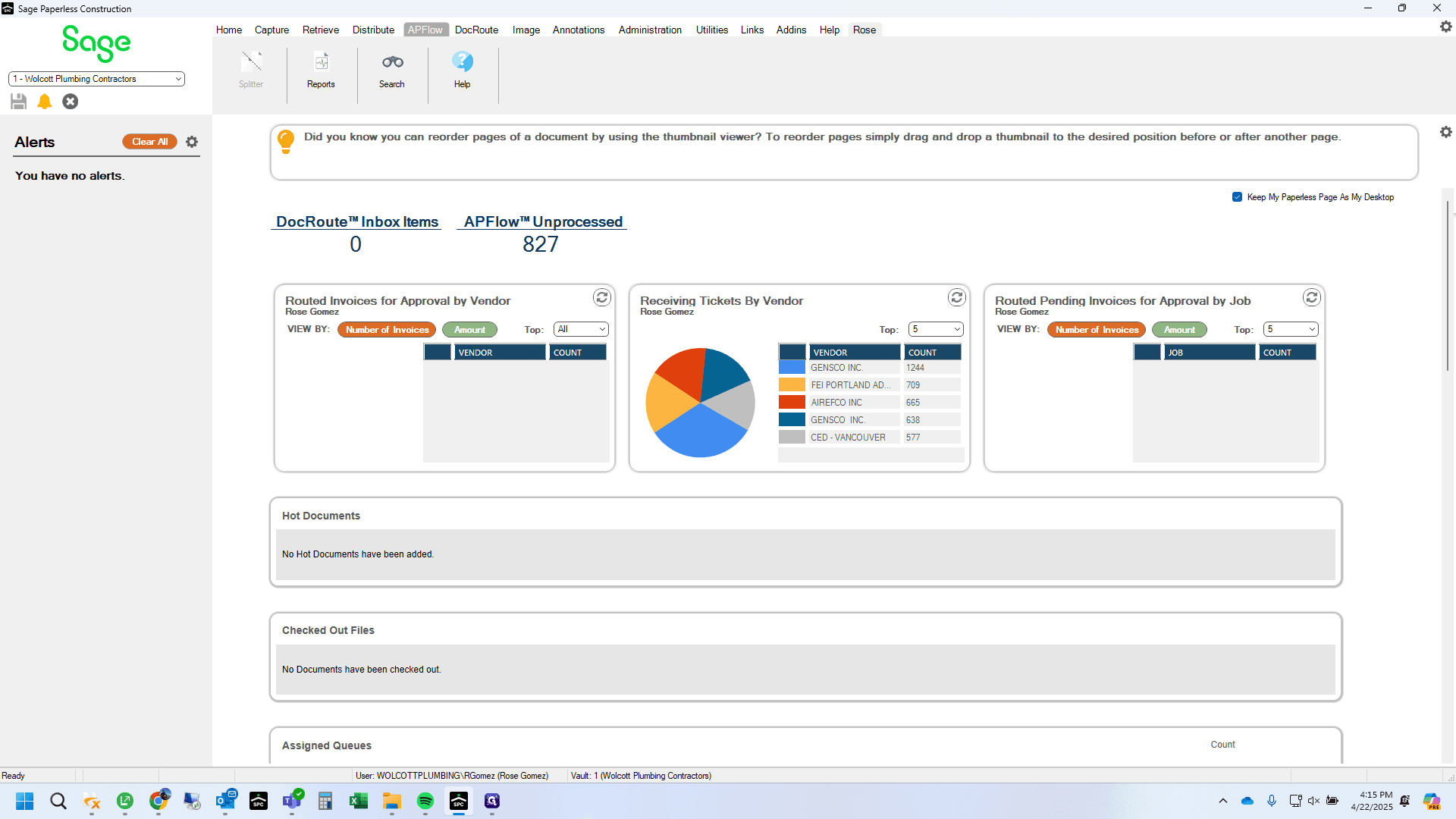
Task: Click the save disk icon under vault selector
Action: [x=19, y=101]
